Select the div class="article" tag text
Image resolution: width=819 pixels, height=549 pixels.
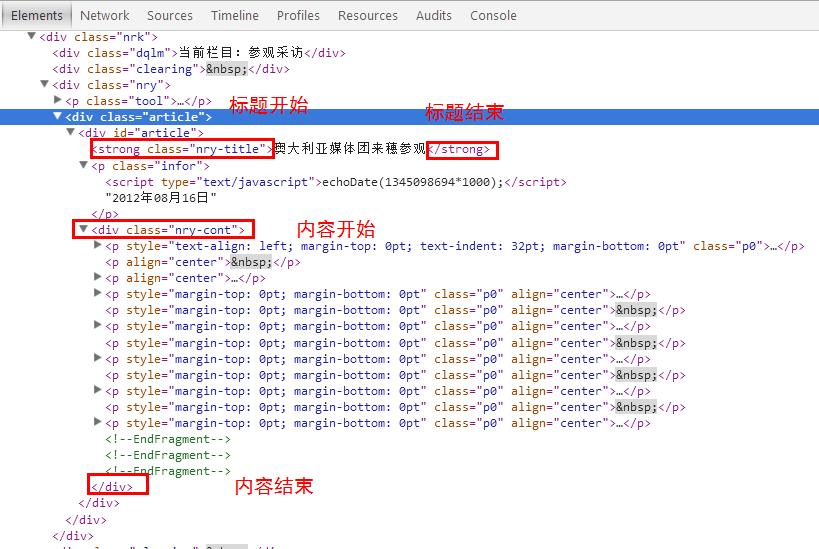coord(138,116)
